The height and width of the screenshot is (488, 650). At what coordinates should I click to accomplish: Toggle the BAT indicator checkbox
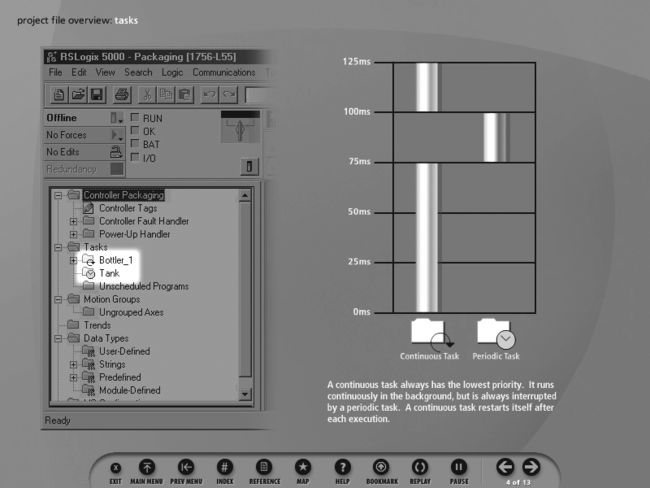click(x=134, y=143)
